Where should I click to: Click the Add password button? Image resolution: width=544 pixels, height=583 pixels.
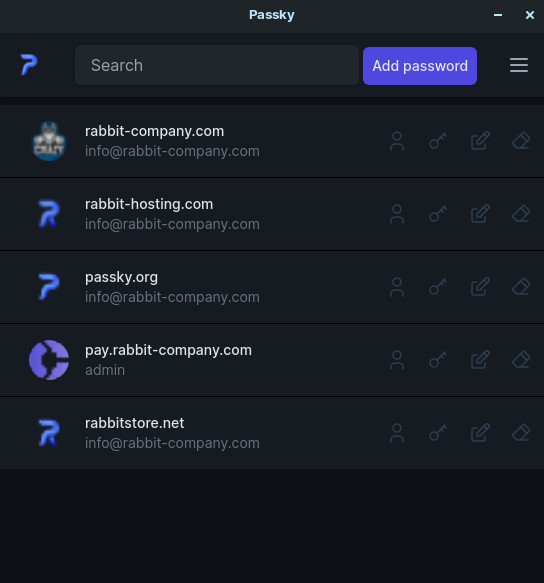click(420, 66)
